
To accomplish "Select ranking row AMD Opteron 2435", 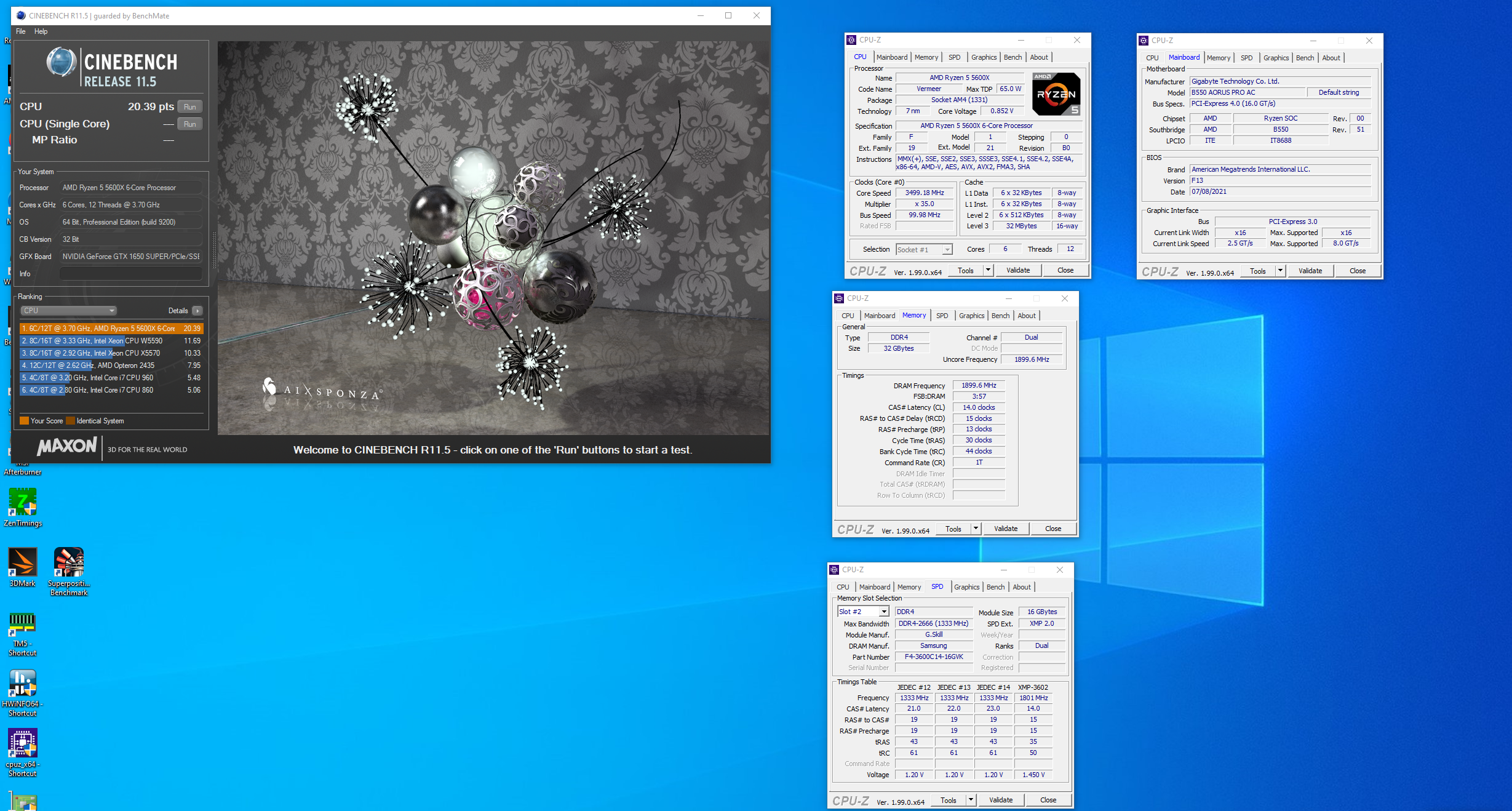I will click(x=111, y=366).
